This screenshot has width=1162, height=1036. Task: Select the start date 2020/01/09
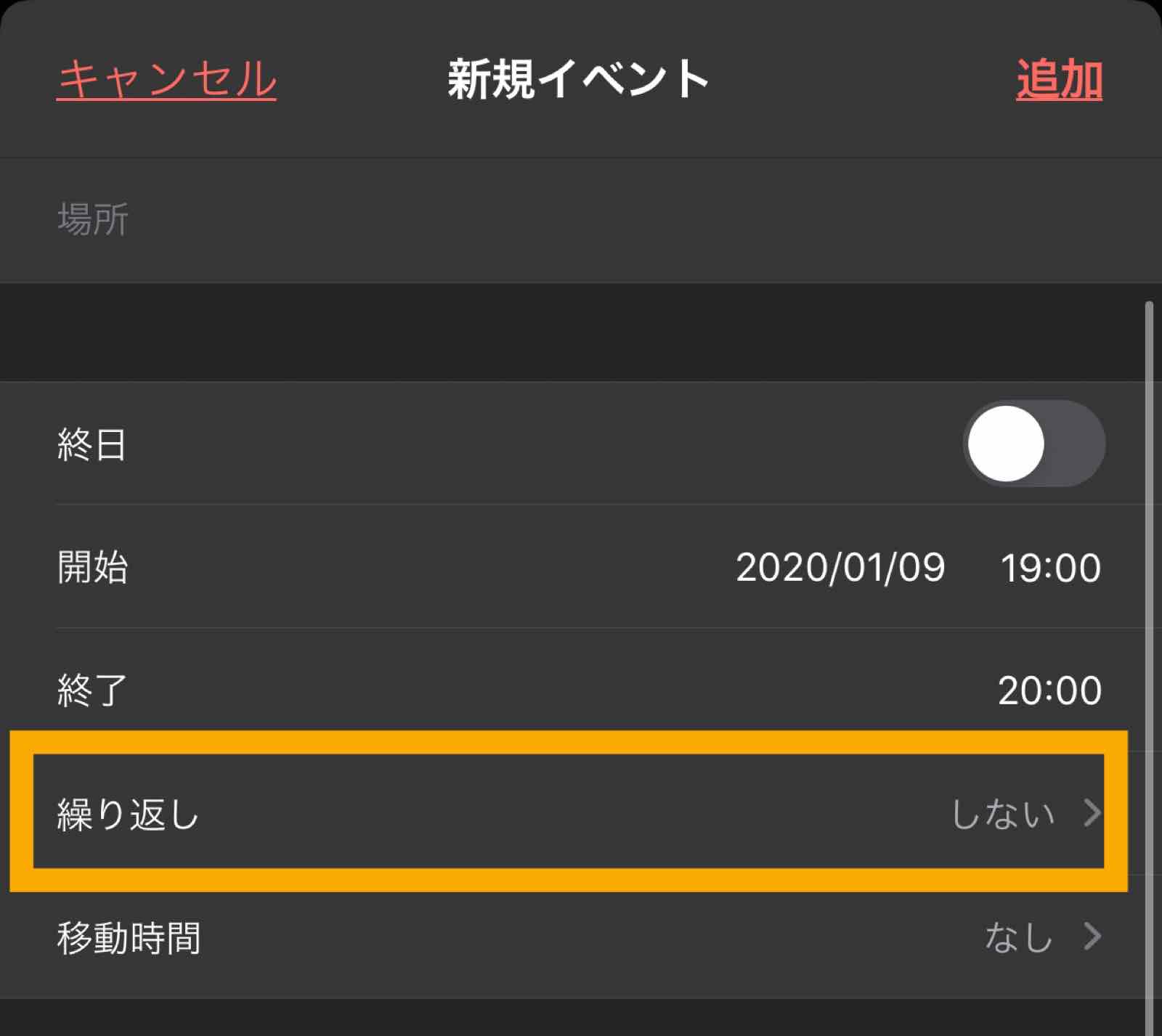coord(840,567)
